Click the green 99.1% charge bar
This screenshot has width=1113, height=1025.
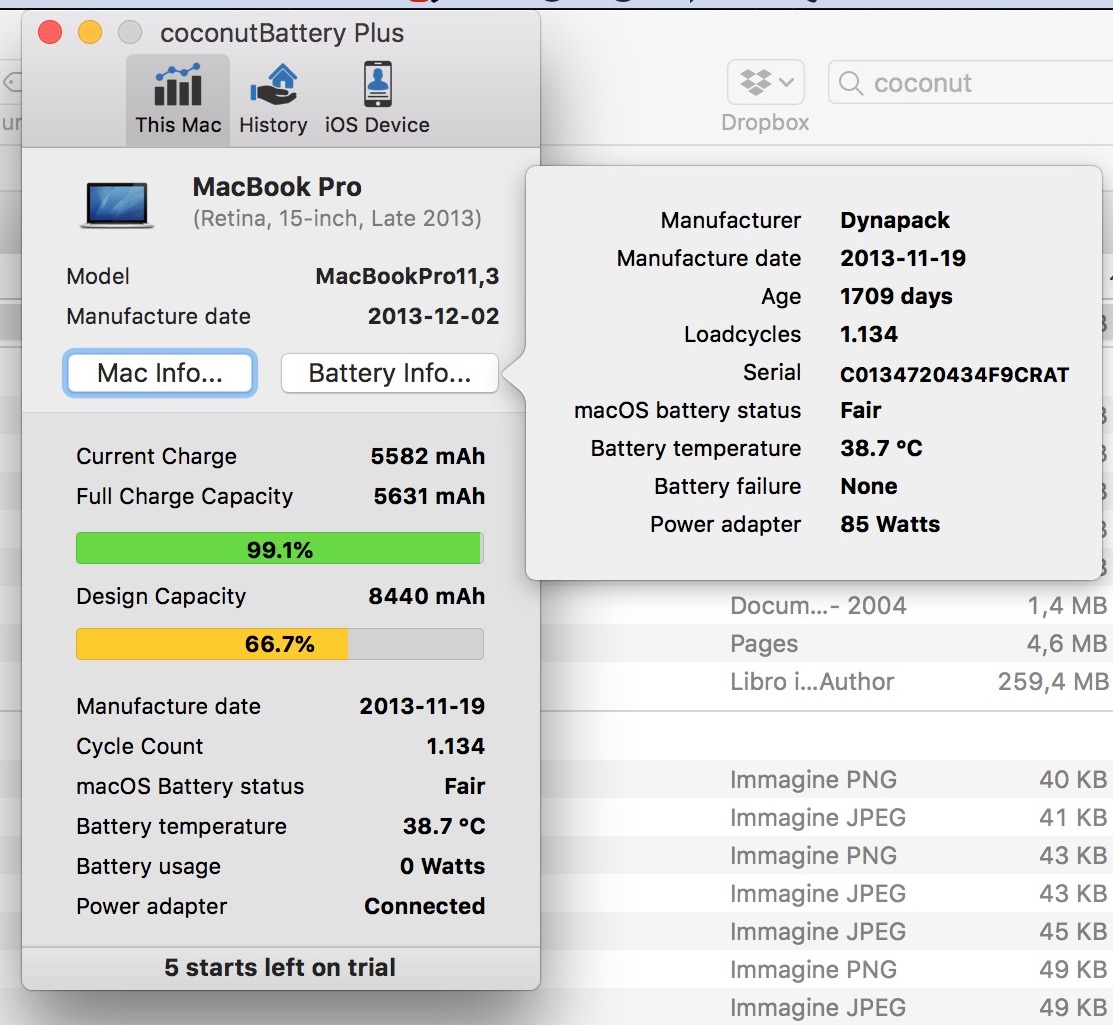coord(280,548)
